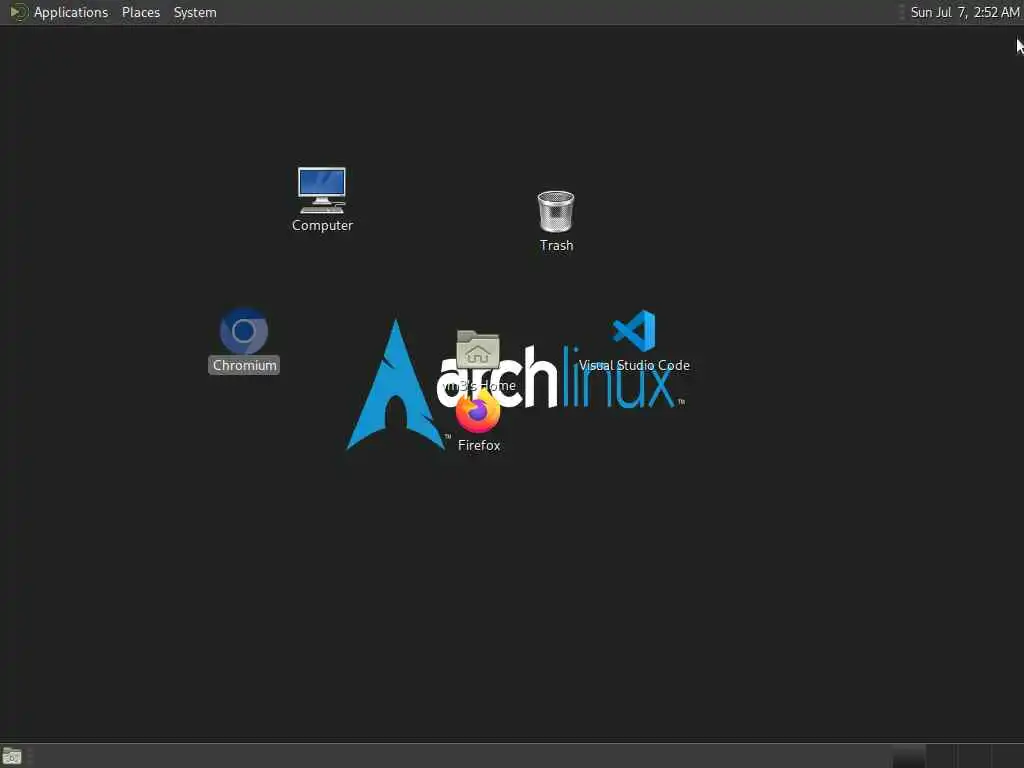Click the clock showing Sun Jul 7
Screen dimensions: 1024x768
pos(965,12)
